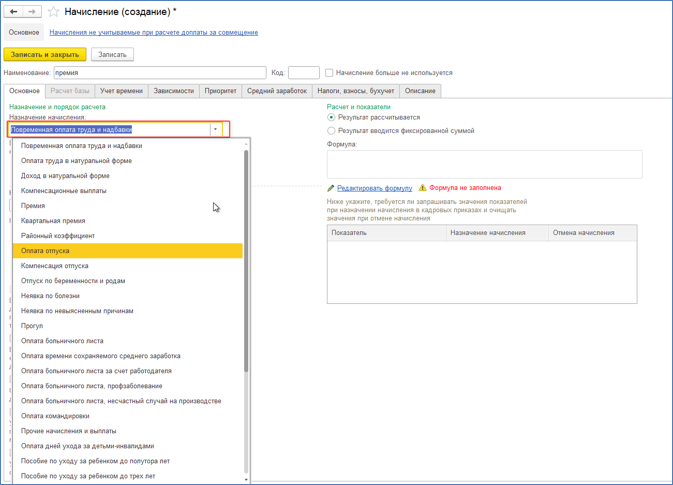673x485 pixels.
Task: Open the Зависимости tab
Action: pyautogui.click(x=174, y=91)
